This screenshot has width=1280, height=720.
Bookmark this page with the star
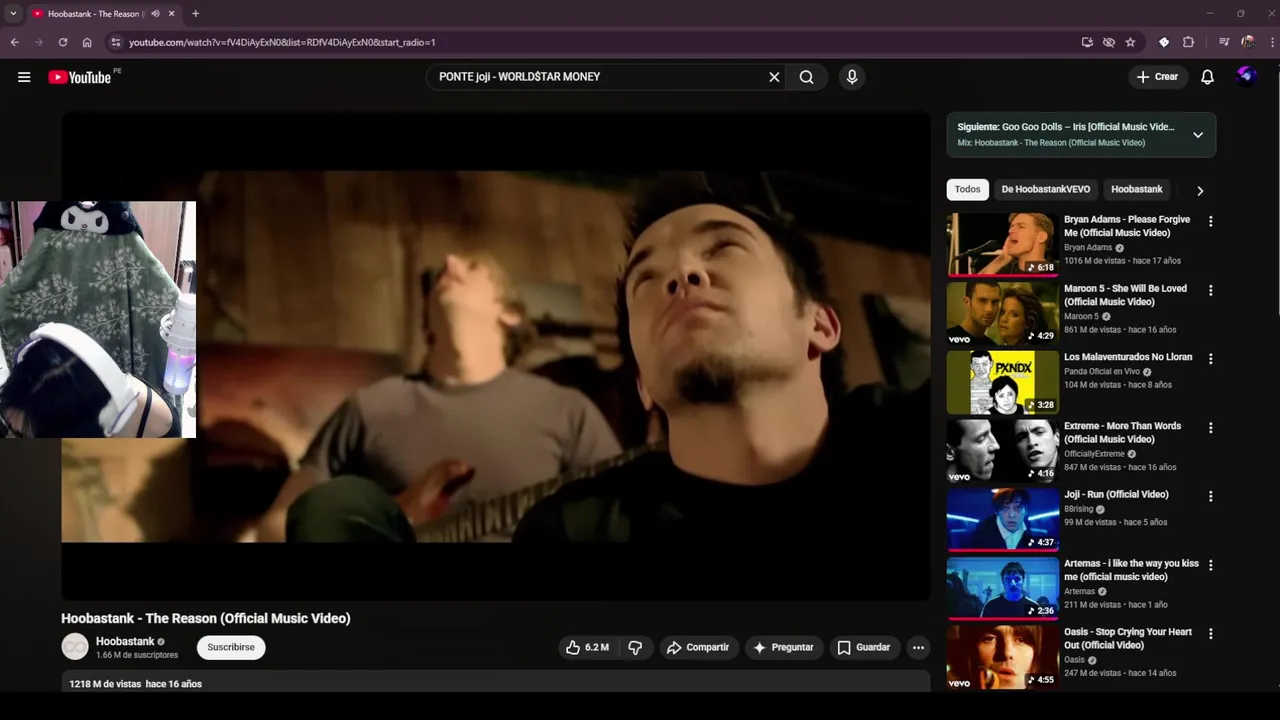(1130, 42)
